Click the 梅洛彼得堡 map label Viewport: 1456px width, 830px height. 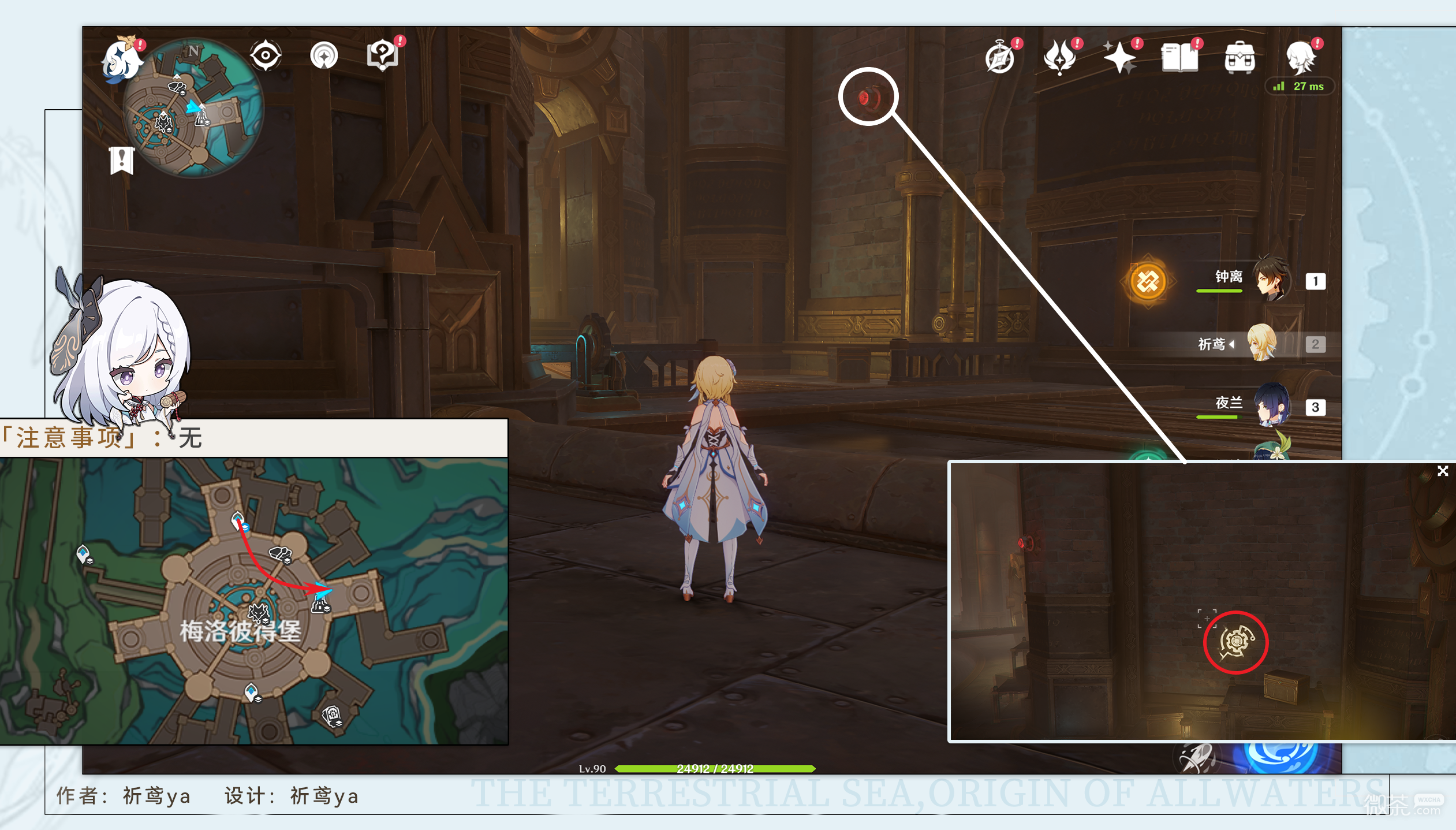tap(240, 631)
